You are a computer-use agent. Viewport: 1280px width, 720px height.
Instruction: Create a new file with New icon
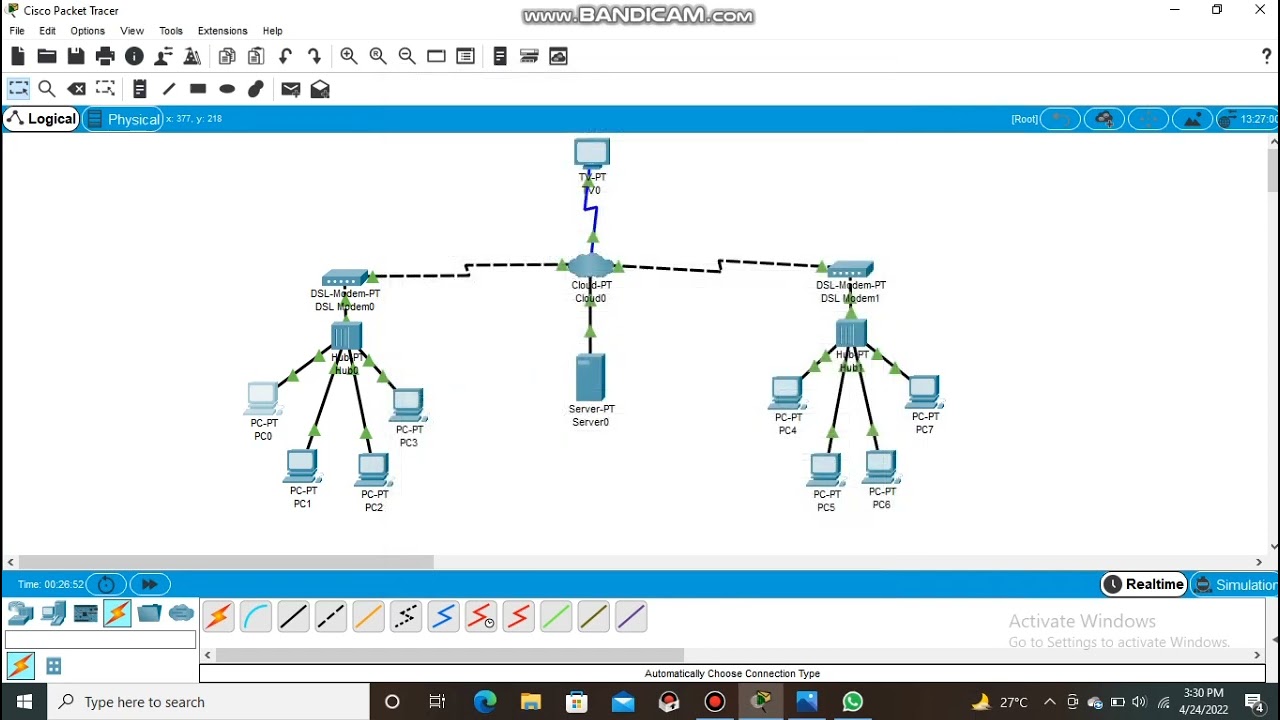point(18,57)
